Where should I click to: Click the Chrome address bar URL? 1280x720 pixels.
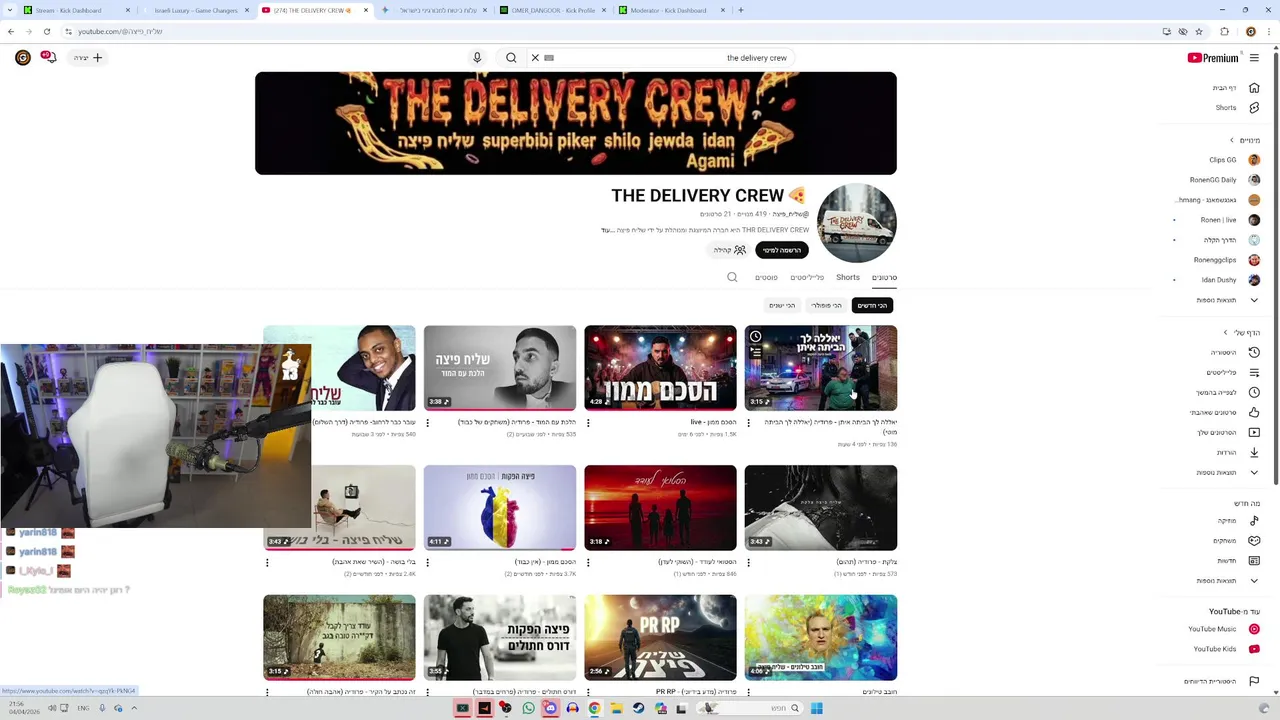click(120, 31)
